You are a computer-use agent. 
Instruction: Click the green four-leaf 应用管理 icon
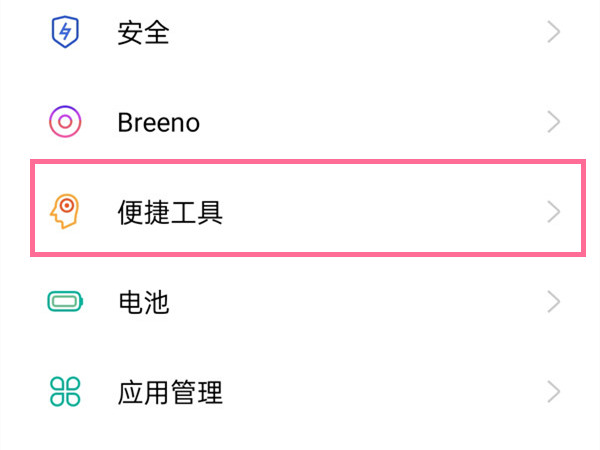(x=64, y=390)
